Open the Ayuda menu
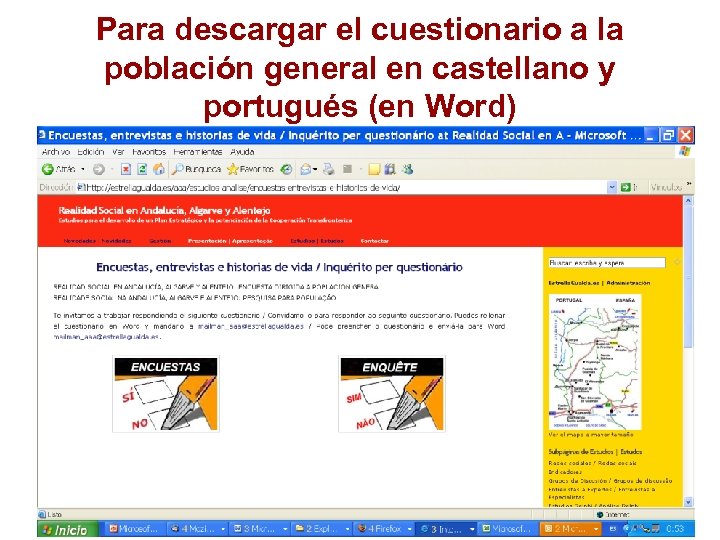This screenshot has width=720, height=540. click(242, 152)
